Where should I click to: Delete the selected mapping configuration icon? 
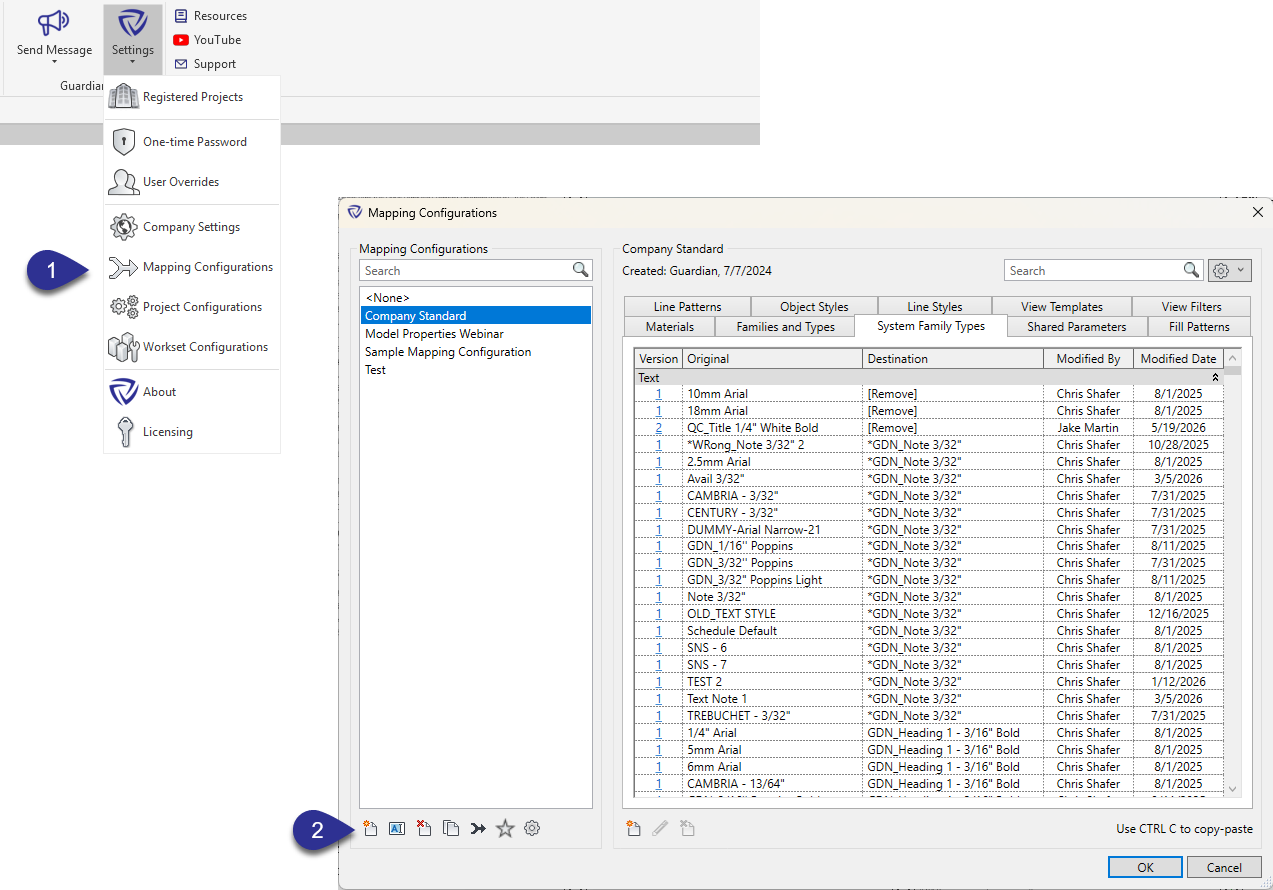pyautogui.click(x=424, y=828)
